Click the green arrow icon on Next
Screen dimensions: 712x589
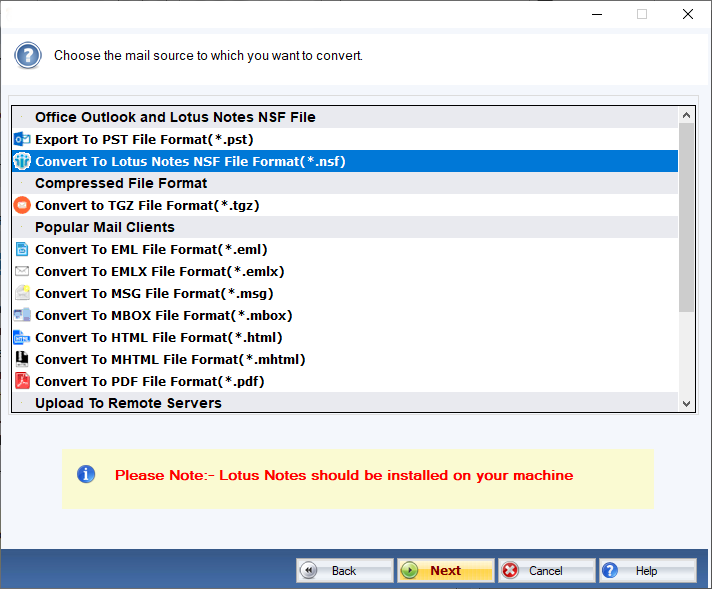coord(410,570)
